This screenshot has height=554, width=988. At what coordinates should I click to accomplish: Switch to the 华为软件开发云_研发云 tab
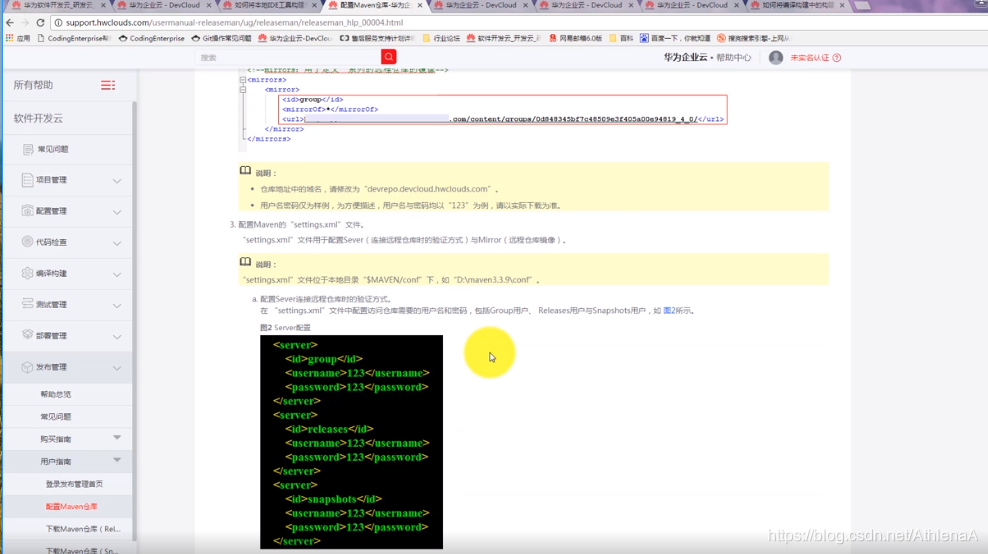tap(58, 5)
